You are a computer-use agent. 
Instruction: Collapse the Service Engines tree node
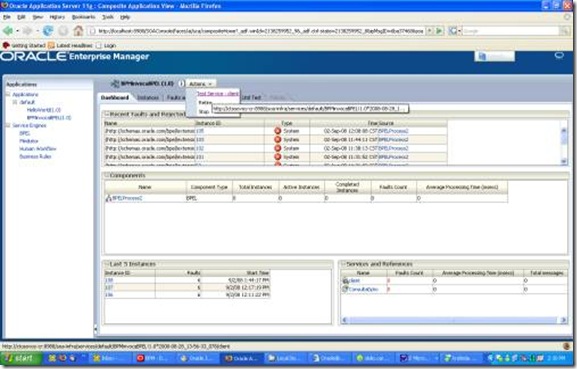click(8, 125)
